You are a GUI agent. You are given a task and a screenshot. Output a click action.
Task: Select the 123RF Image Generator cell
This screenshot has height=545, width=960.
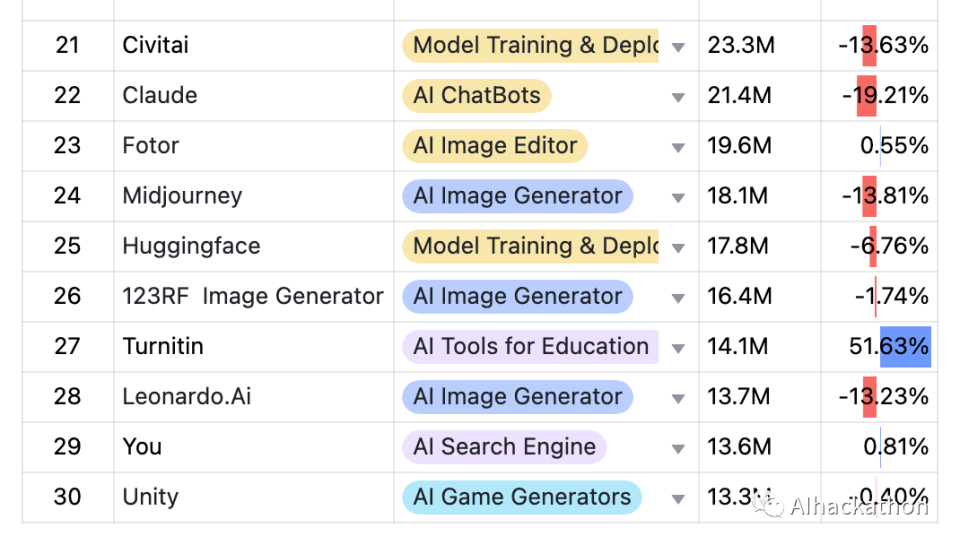tap(253, 296)
